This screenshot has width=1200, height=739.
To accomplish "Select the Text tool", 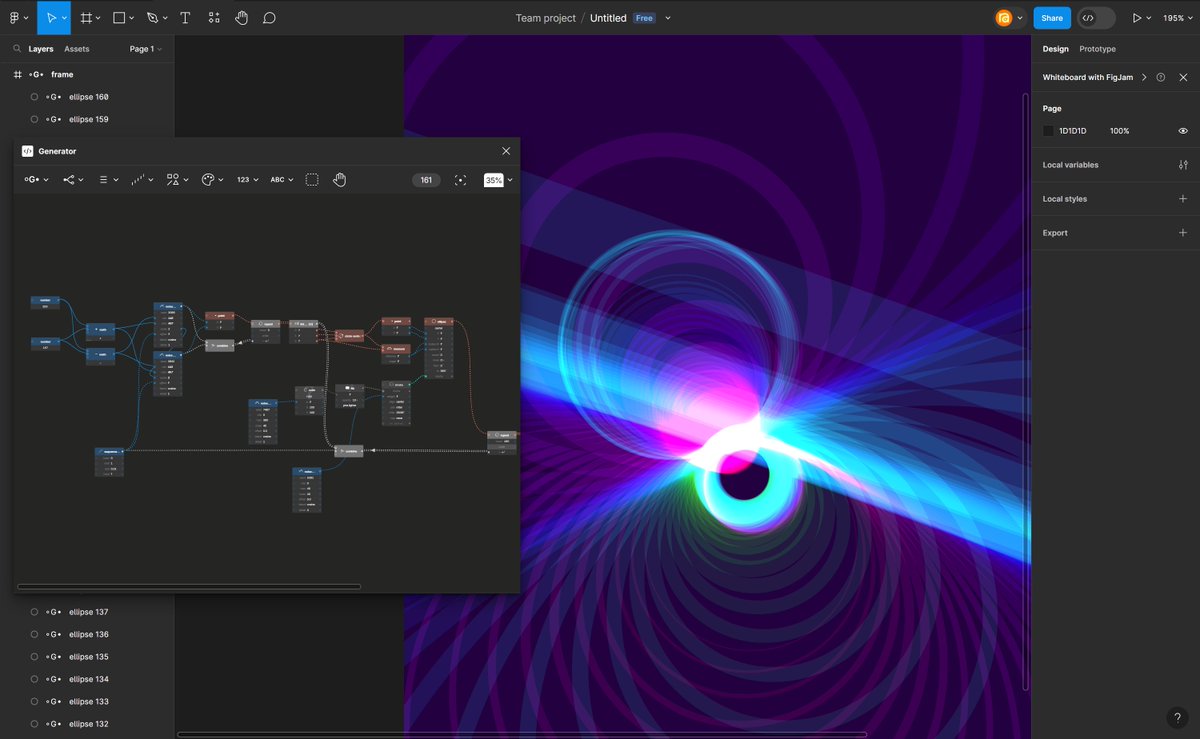I will click(185, 18).
